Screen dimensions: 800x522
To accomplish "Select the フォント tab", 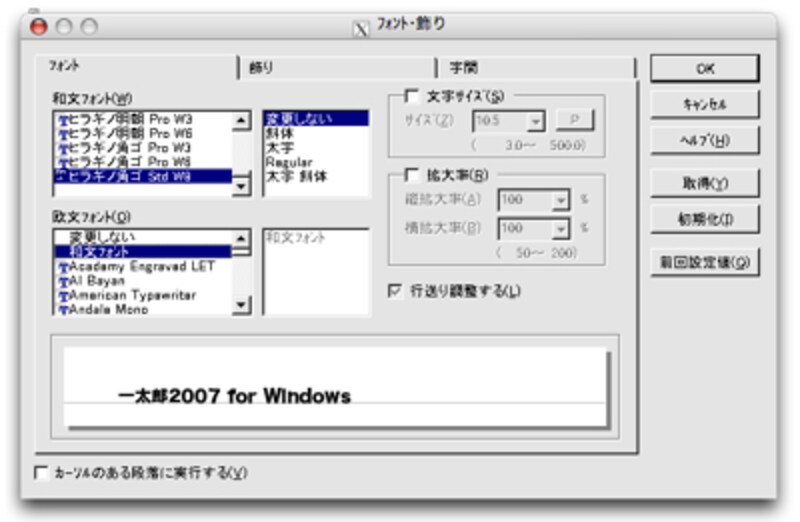I will pyautogui.click(x=136, y=67).
